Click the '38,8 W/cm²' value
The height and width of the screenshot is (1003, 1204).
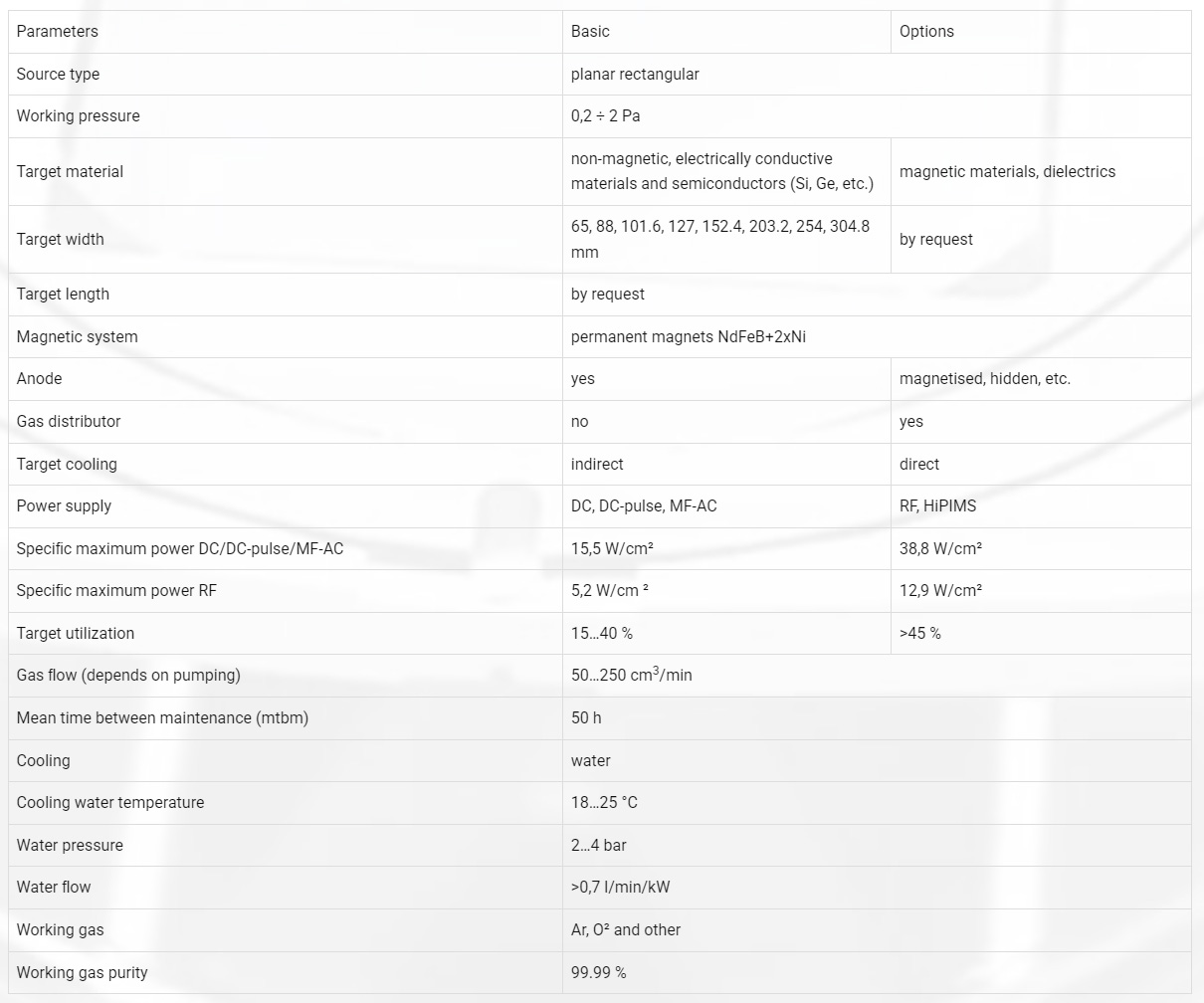(x=940, y=548)
